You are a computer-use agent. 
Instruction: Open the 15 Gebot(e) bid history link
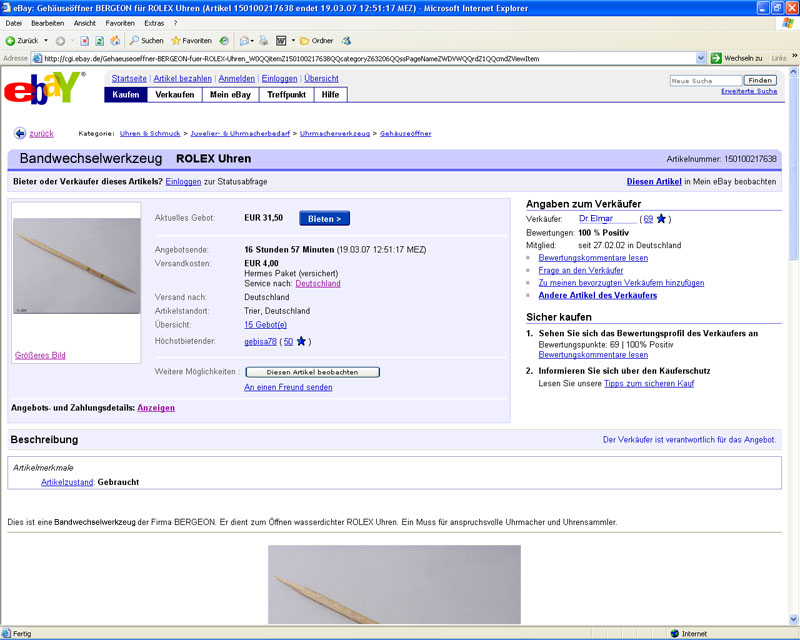pos(265,325)
